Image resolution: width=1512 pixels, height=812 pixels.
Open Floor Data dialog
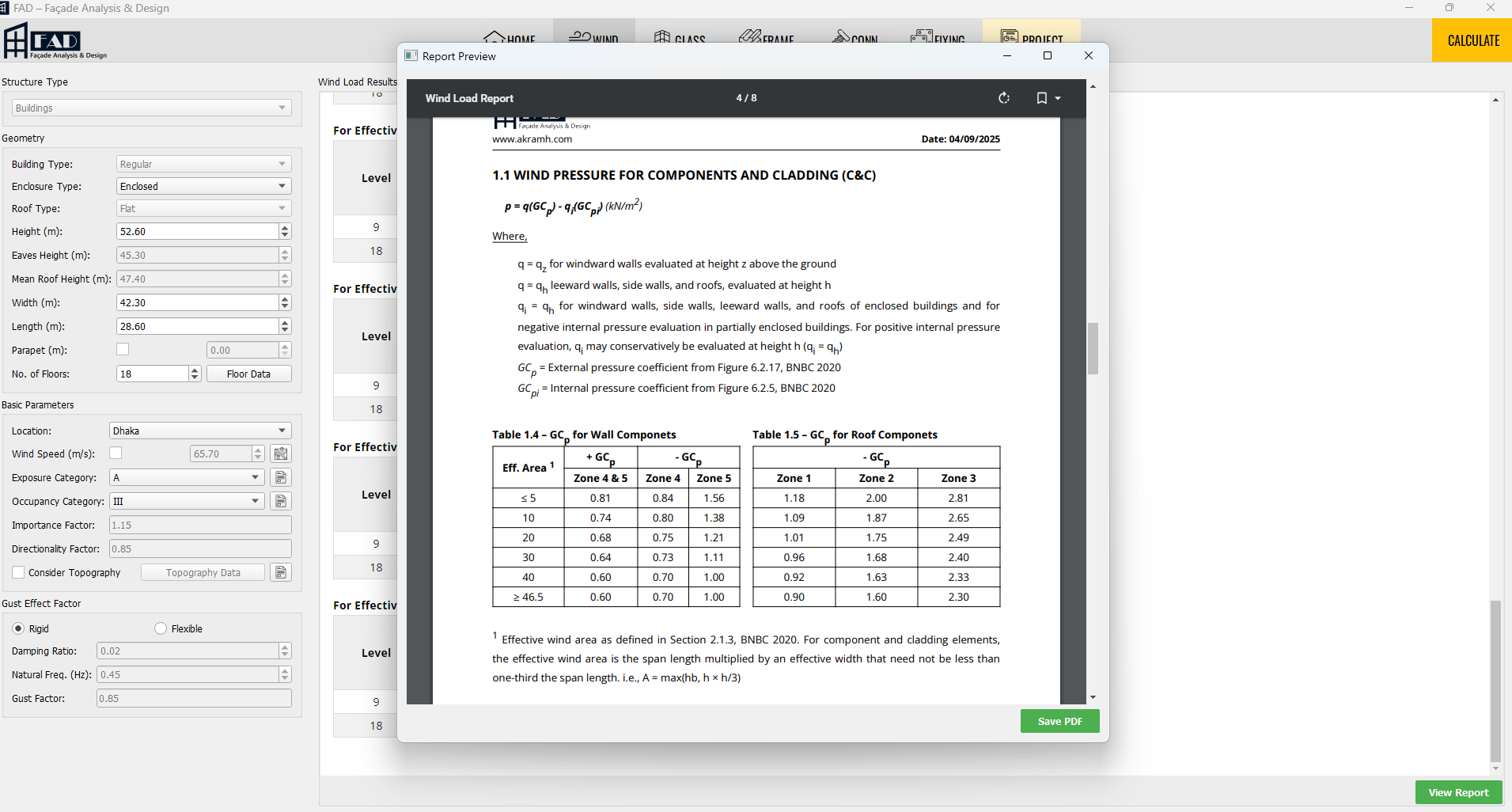(x=248, y=374)
